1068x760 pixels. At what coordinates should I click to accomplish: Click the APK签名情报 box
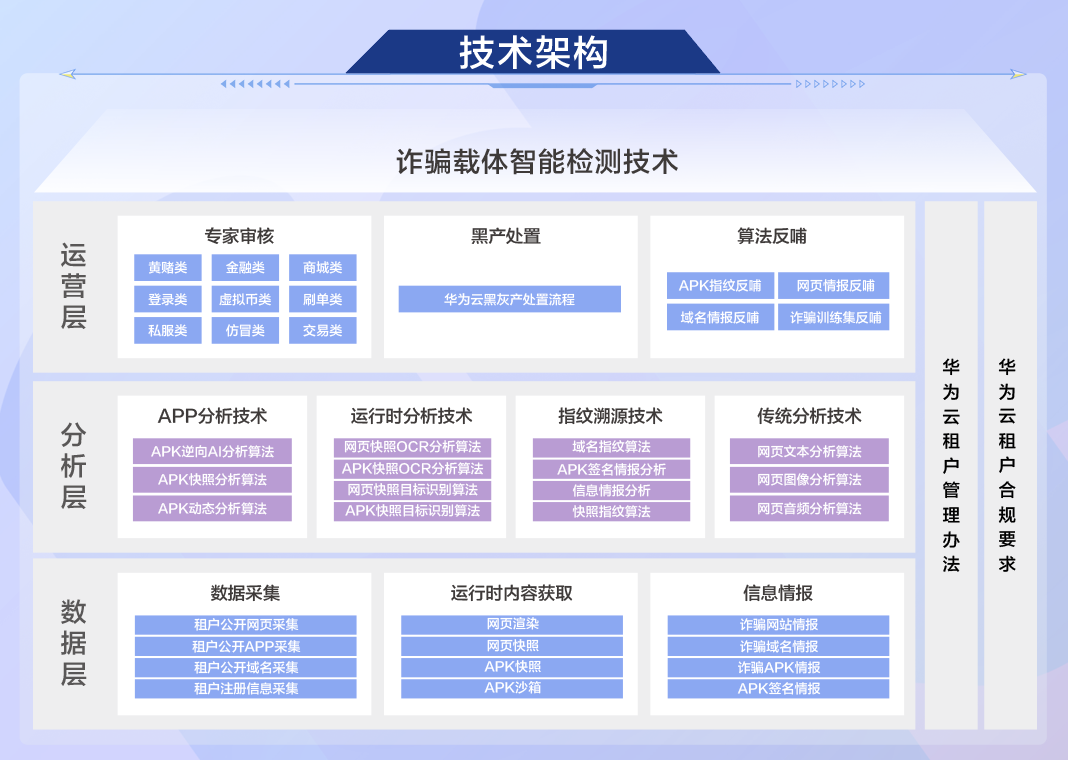[779, 688]
